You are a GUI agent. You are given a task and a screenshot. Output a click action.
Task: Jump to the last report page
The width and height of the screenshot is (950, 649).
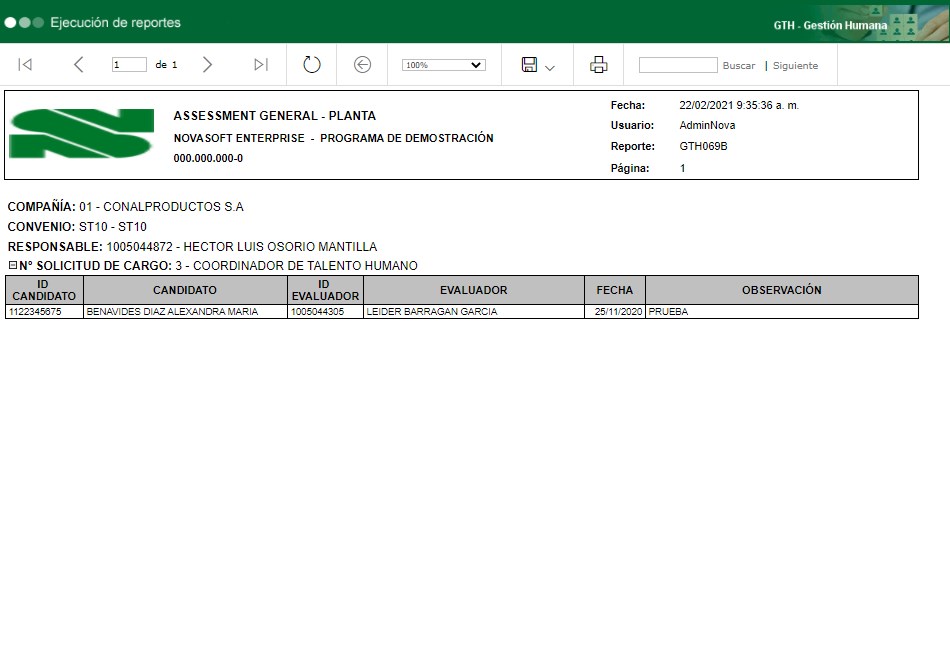pos(261,65)
